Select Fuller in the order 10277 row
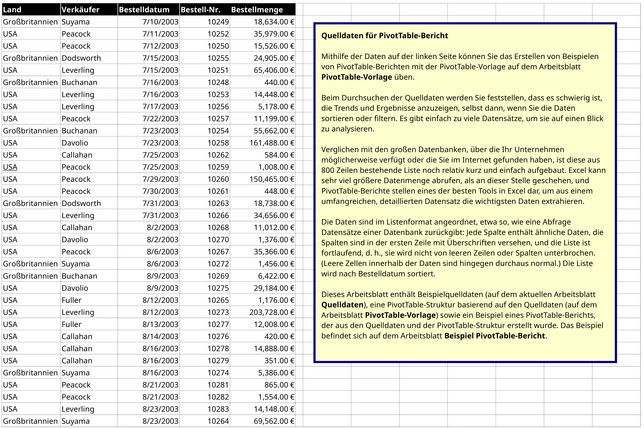 click(89, 324)
